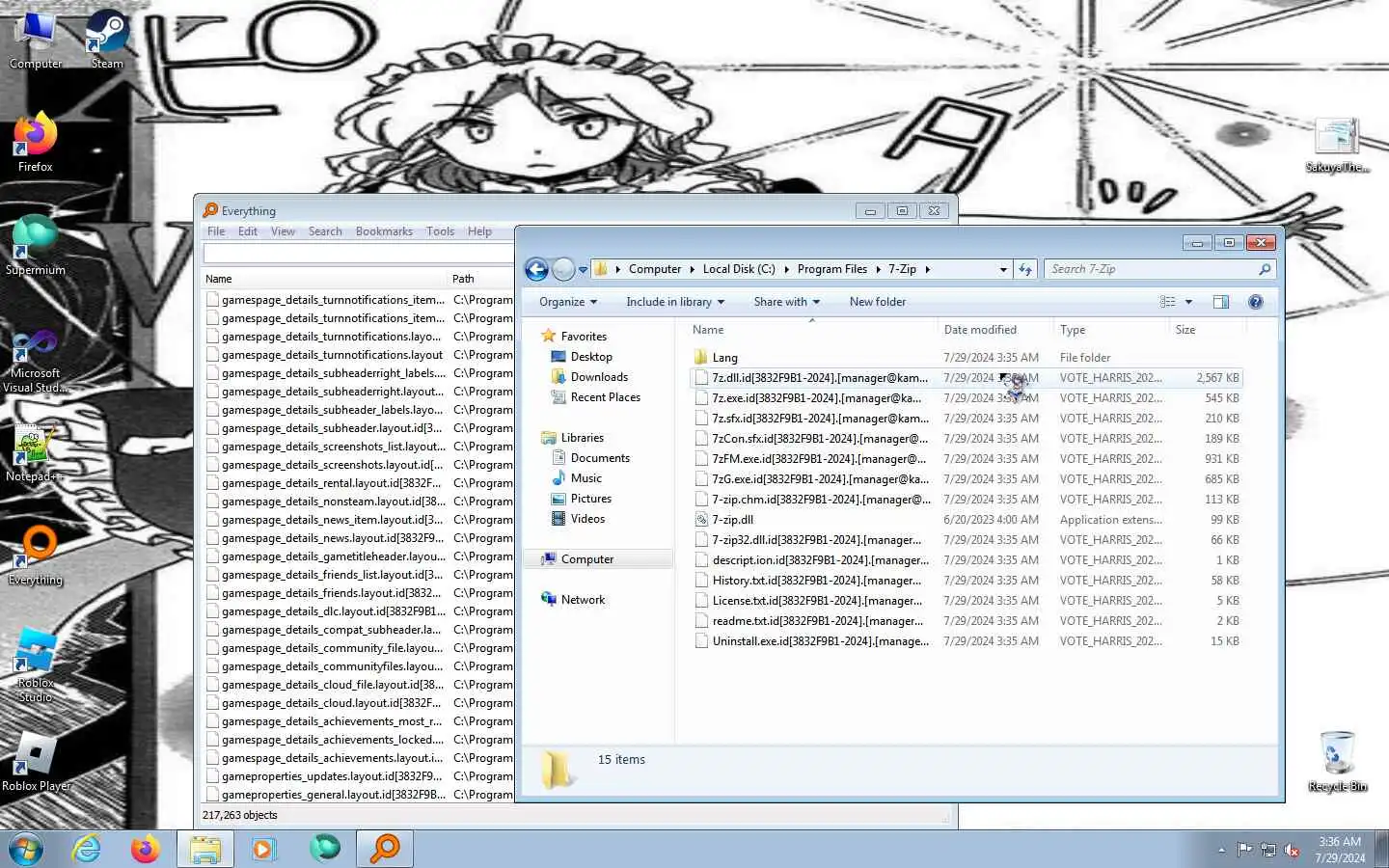Change view icon in Explorer toolbar

1167,302
